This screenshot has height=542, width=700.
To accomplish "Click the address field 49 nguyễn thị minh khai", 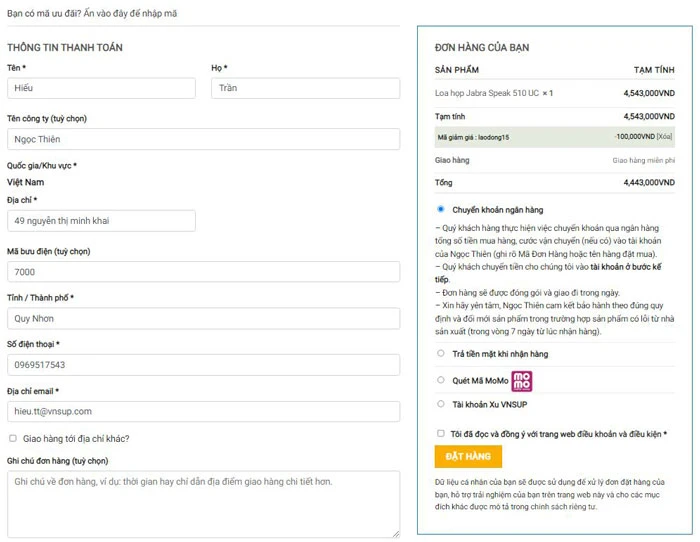I will pos(101,220).
